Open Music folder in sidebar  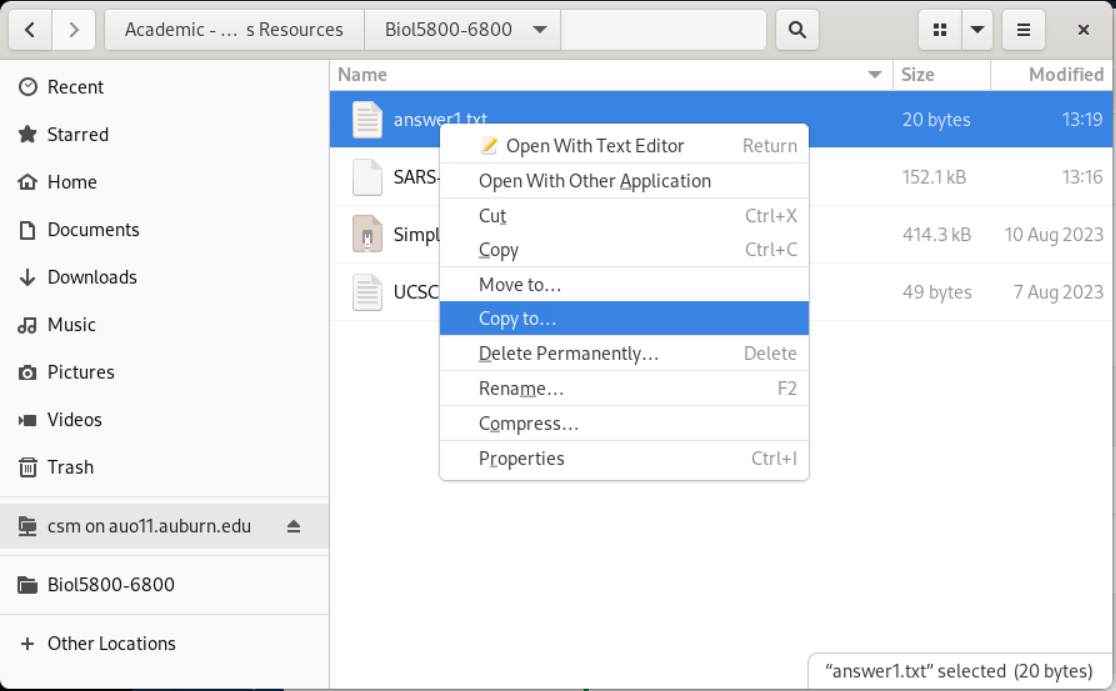click(164, 325)
